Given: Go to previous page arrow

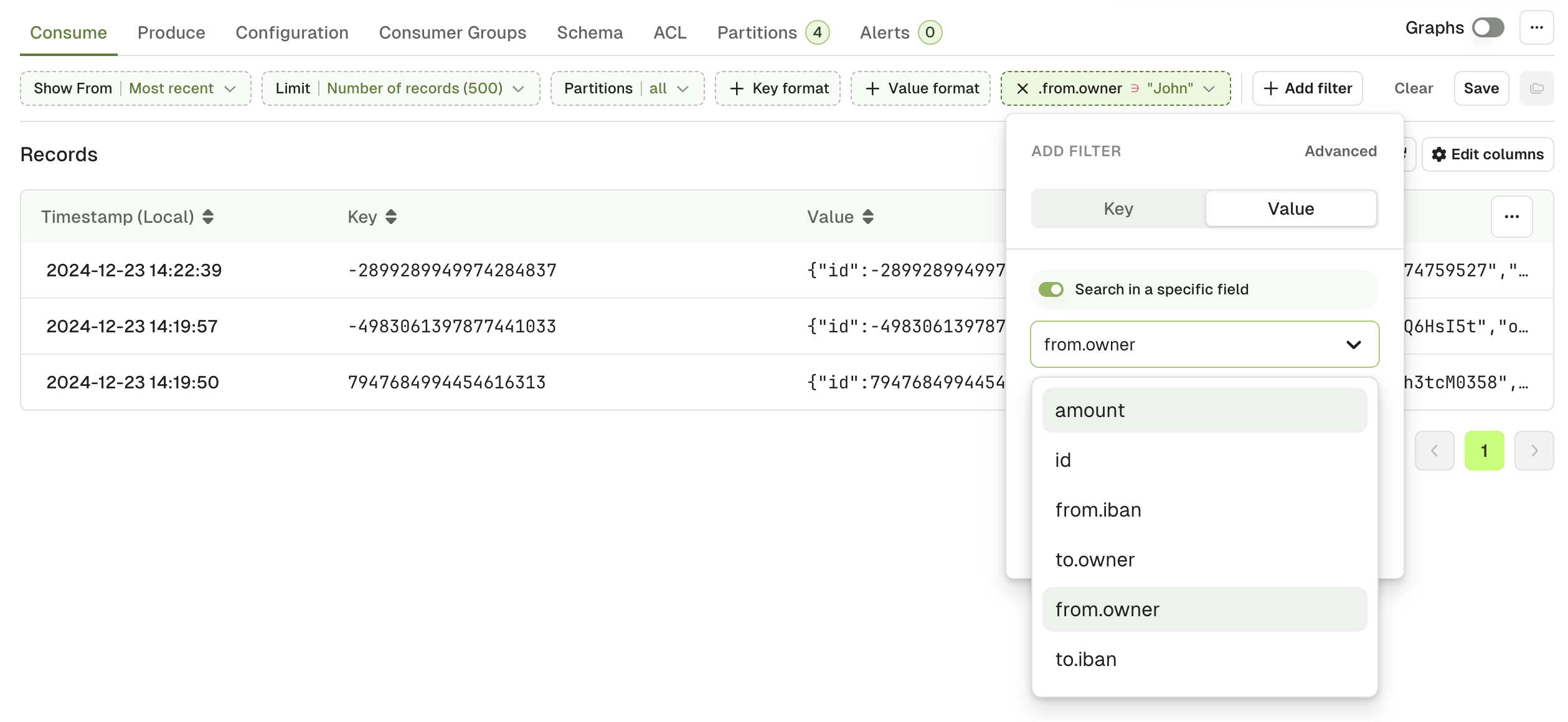Looking at the screenshot, I should pyautogui.click(x=1434, y=451).
